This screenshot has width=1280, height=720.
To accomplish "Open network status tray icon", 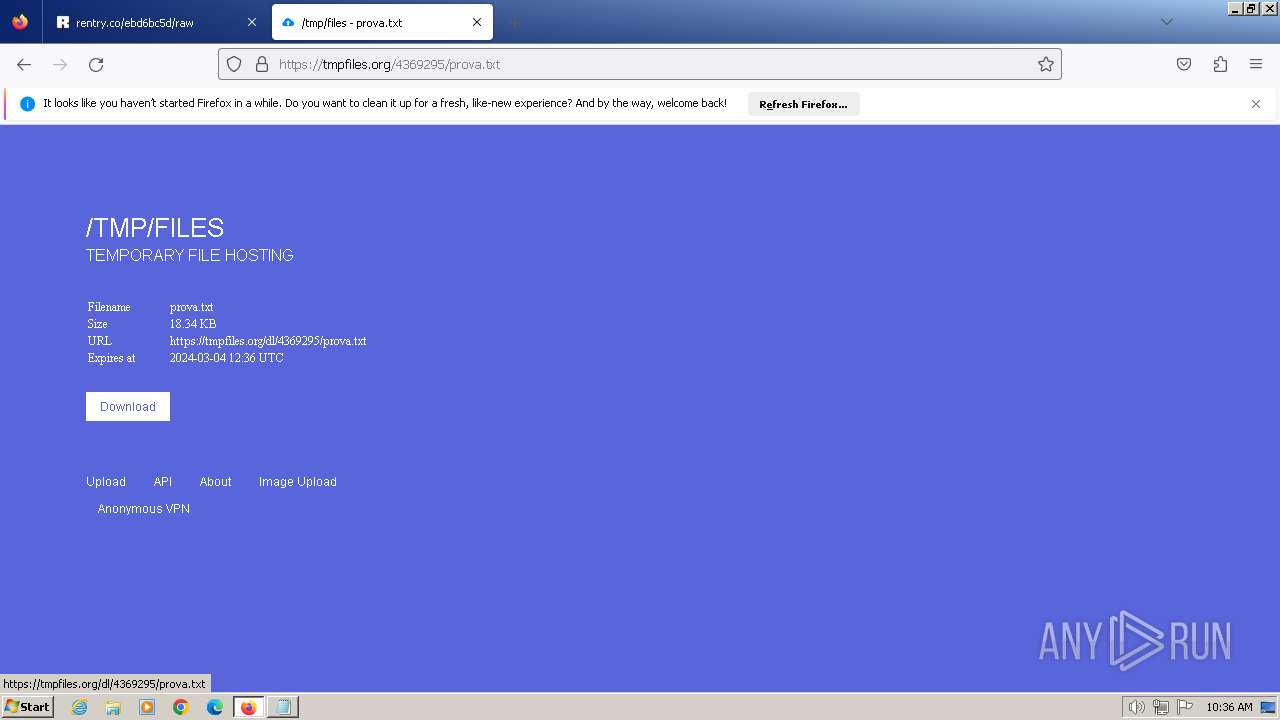I will coord(1161,707).
